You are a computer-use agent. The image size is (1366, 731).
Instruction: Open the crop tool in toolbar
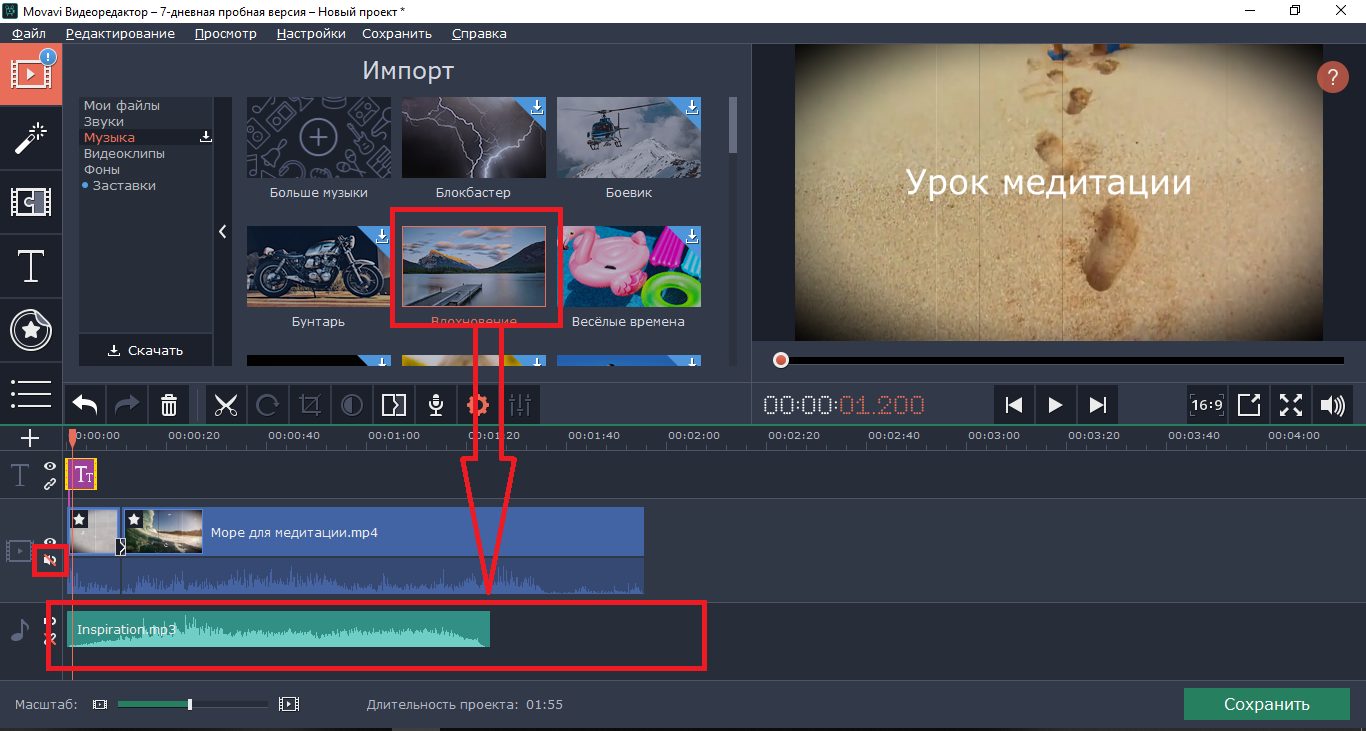tap(309, 405)
